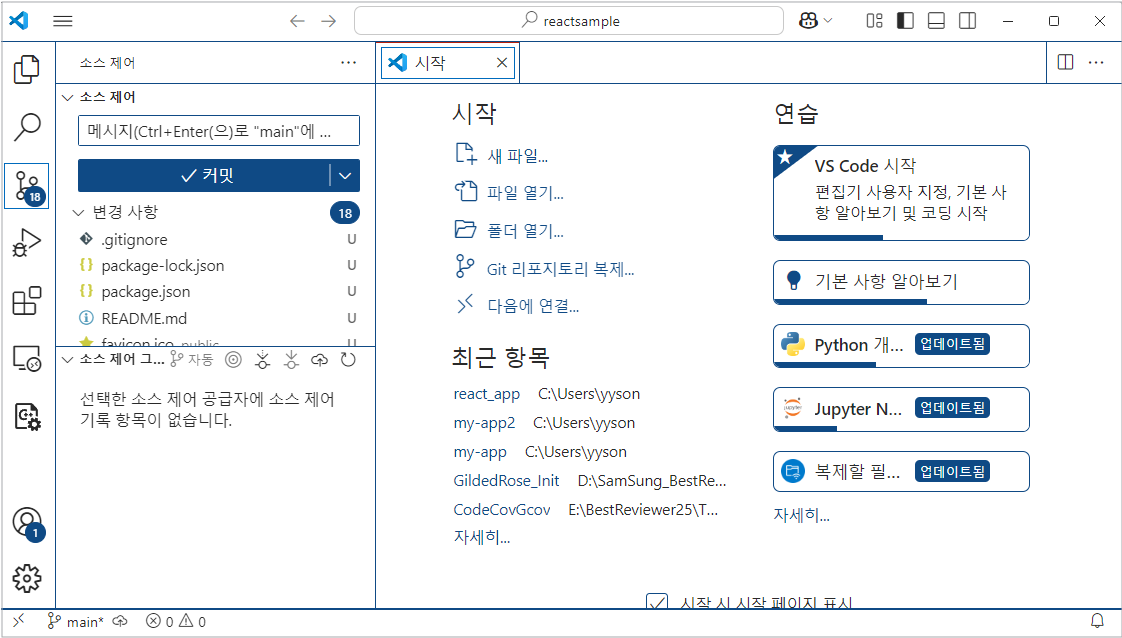1122x638 pixels.
Task: Open the VS Code 시작 walkthrough card
Action: 901,192
